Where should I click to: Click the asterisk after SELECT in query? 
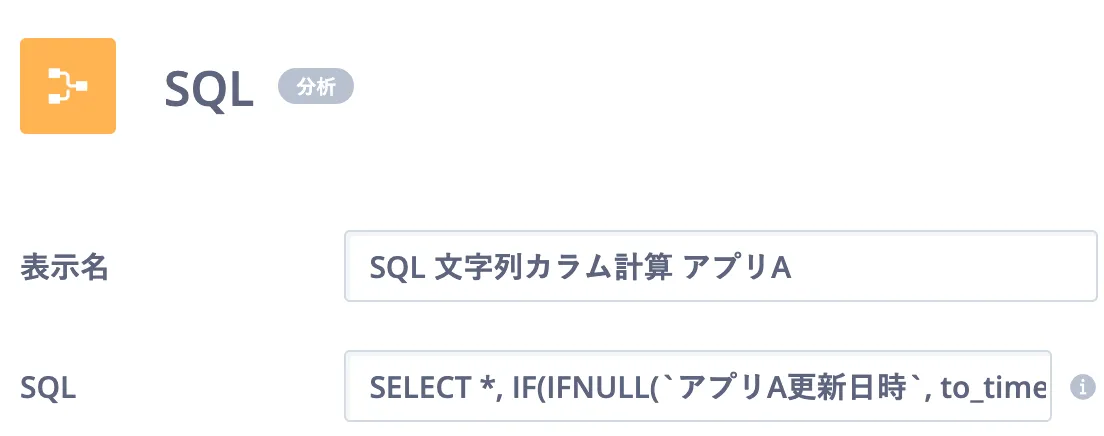tap(480, 384)
